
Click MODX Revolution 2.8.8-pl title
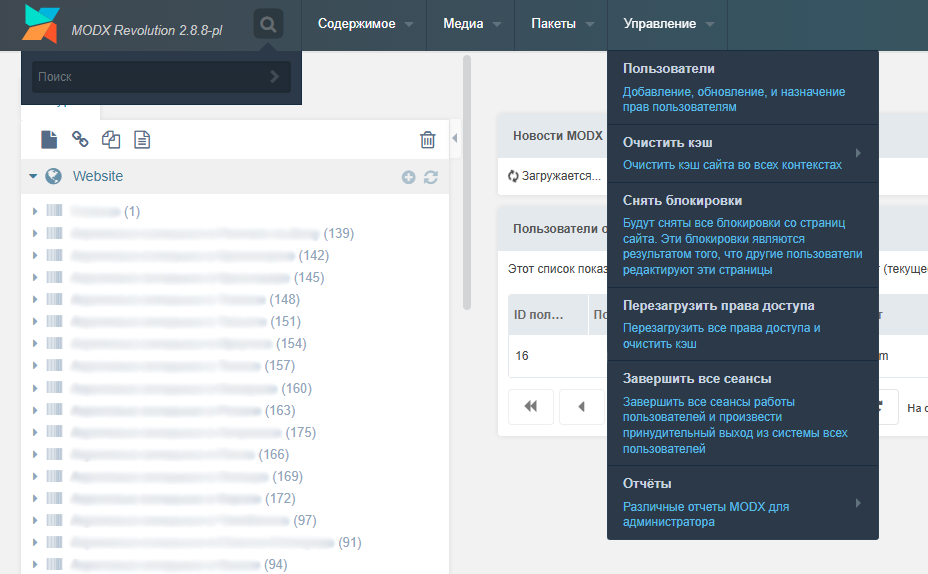point(146,30)
